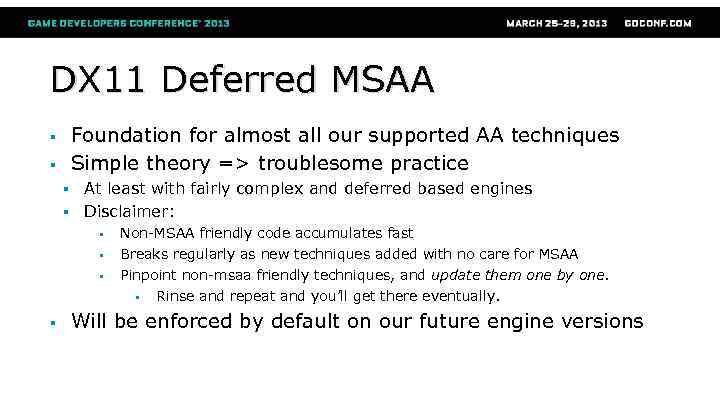This screenshot has height=405, width=720.
Task: Click the italic phrase 'update them one by one'
Action: point(519,275)
